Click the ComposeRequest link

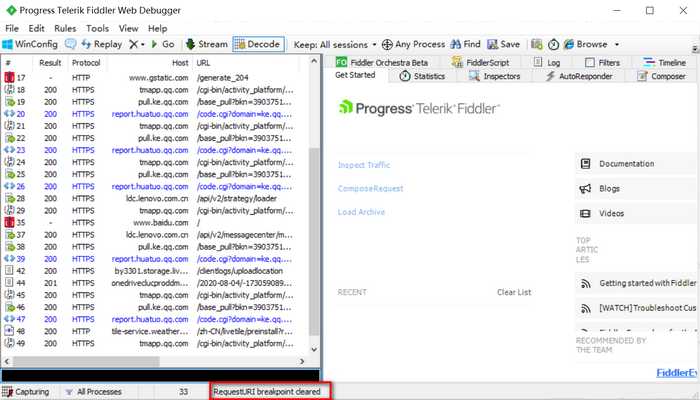pos(370,188)
